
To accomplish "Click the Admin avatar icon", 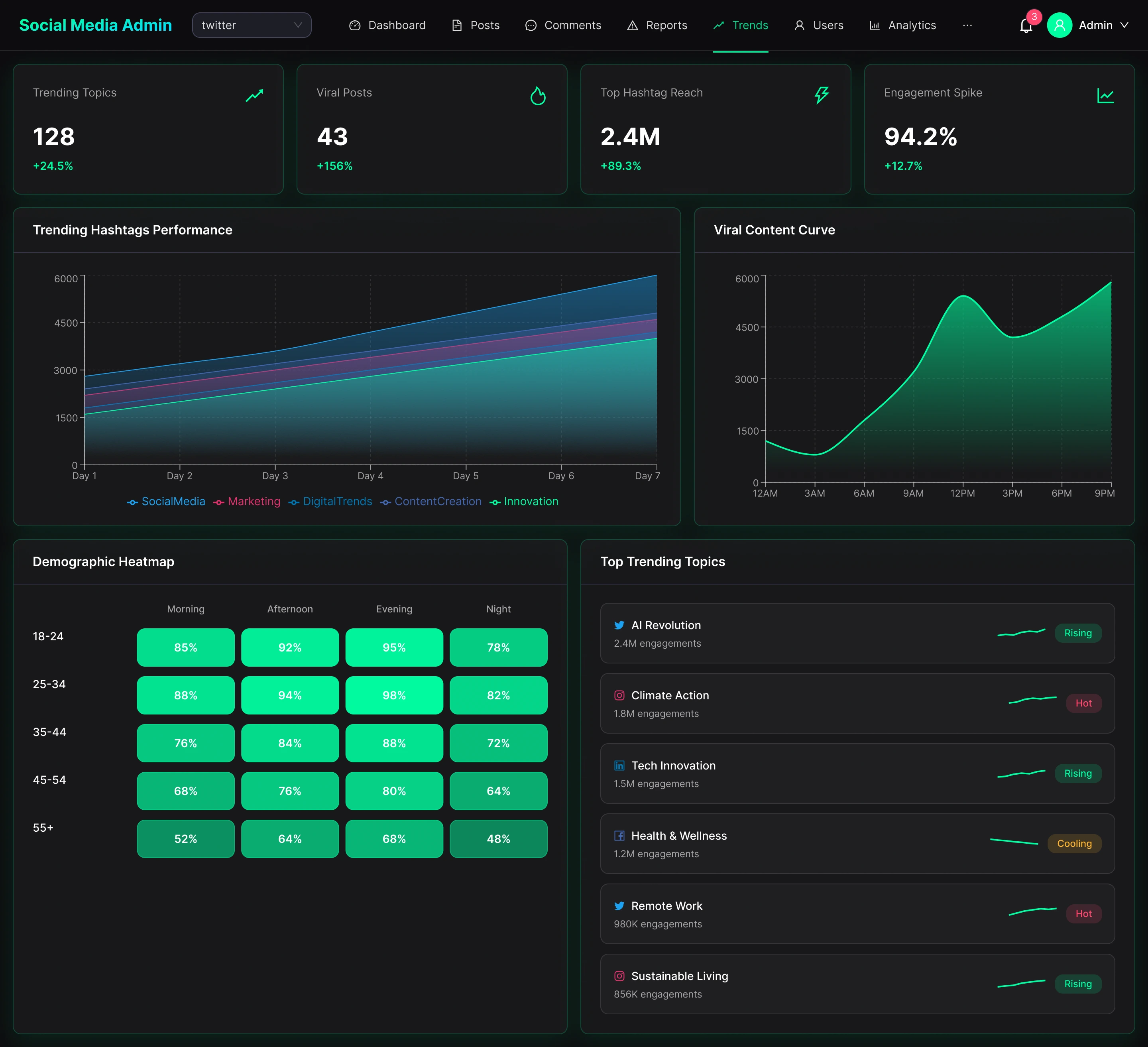I will 1059,25.
